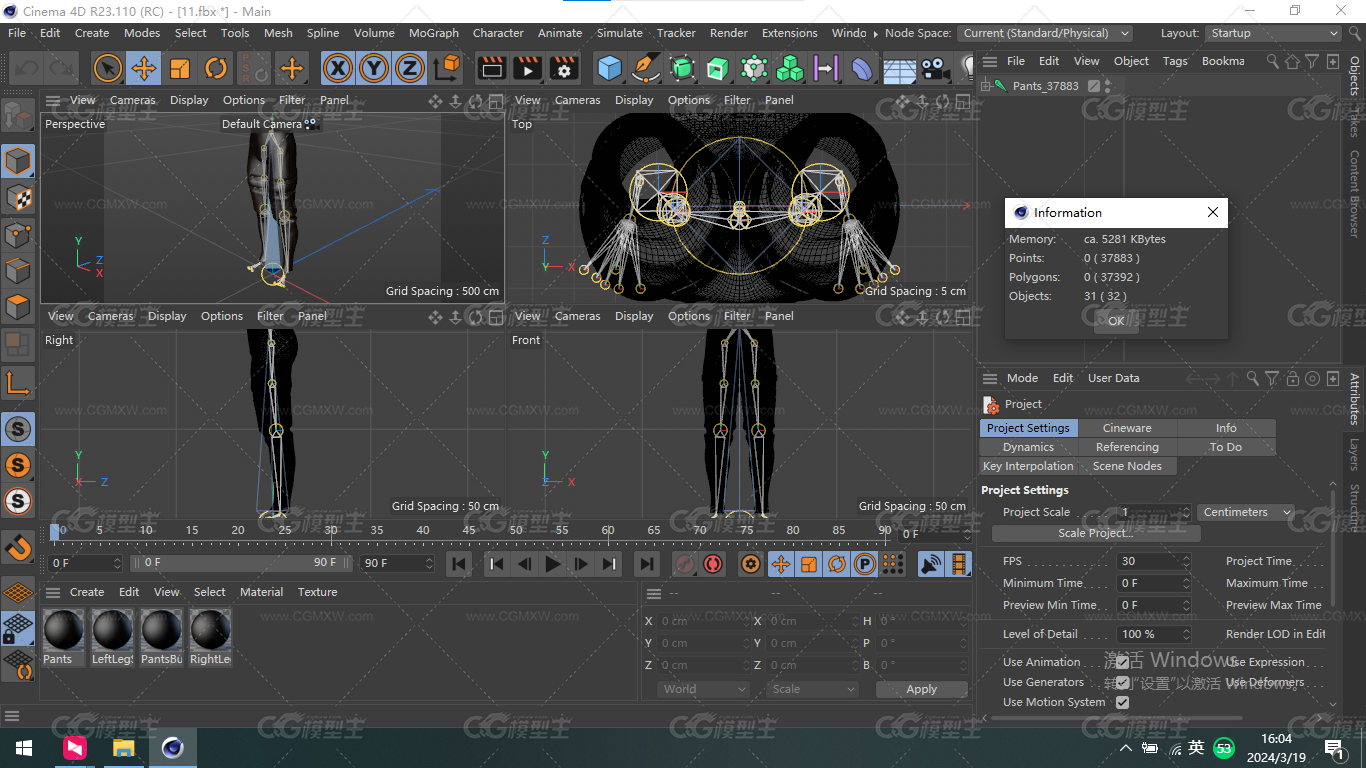
Task: Go to End of animation
Action: pyautogui.click(x=647, y=564)
